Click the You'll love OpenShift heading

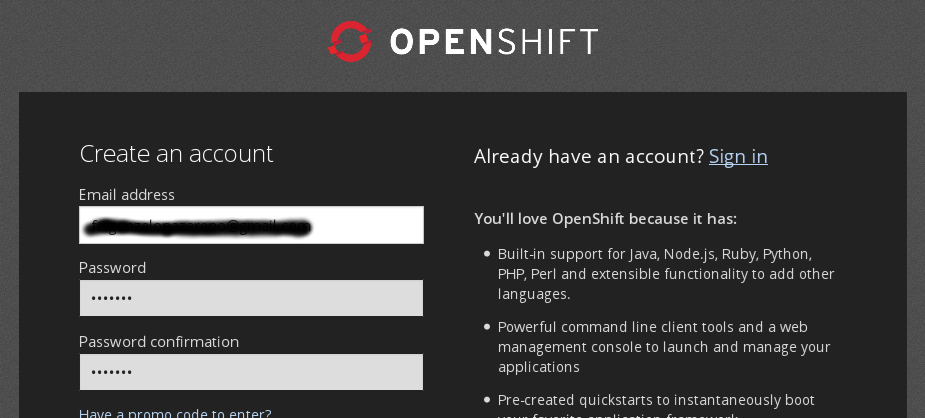click(x=605, y=218)
